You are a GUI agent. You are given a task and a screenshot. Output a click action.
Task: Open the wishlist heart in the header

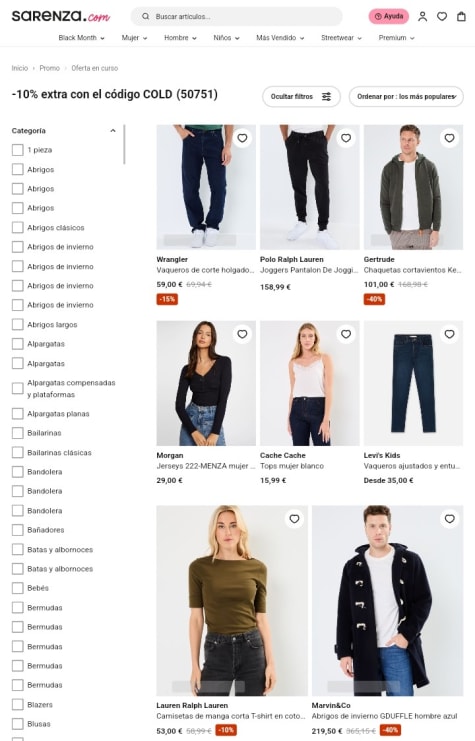click(x=442, y=17)
